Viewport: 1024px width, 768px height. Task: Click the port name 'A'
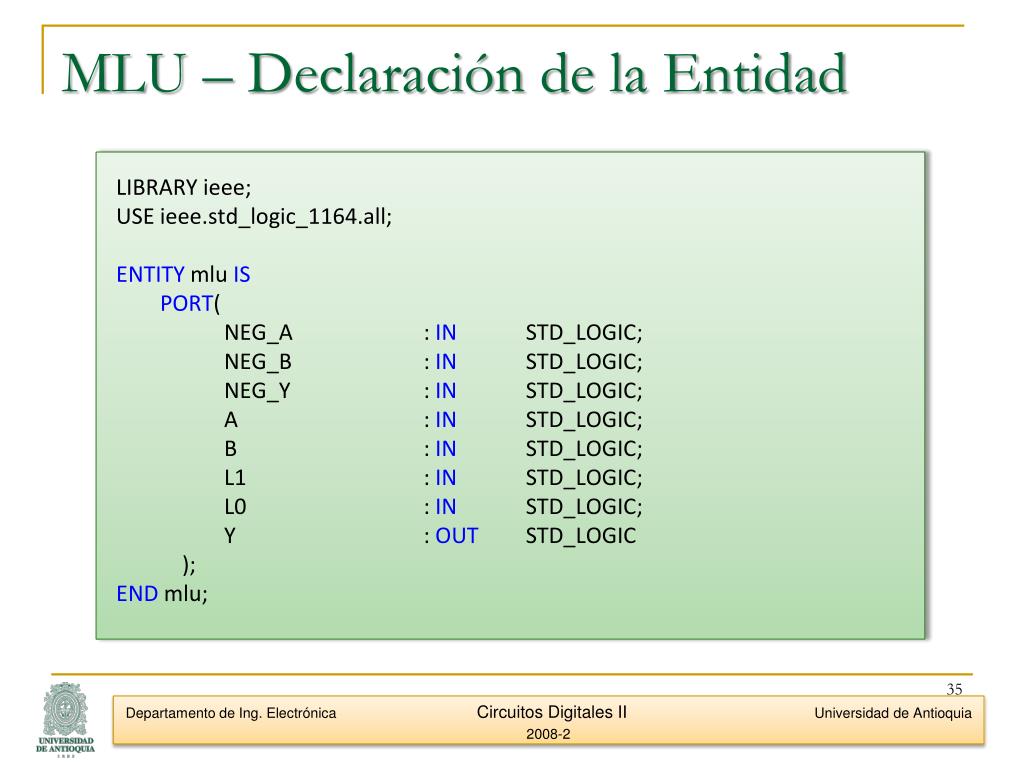click(x=231, y=420)
